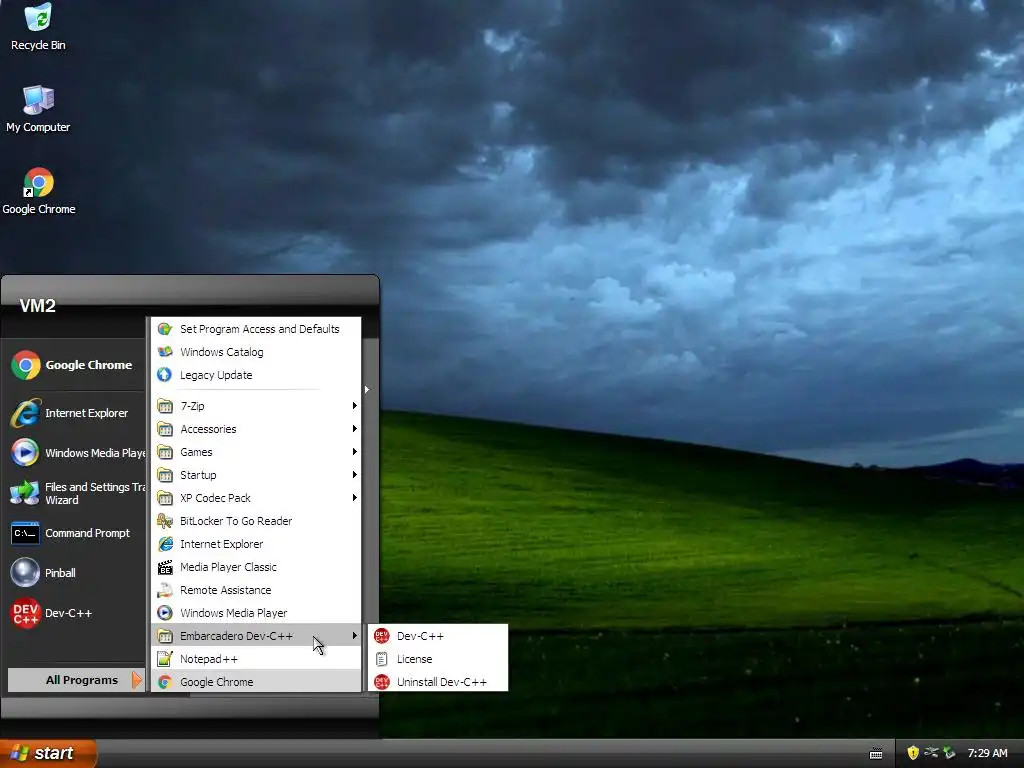This screenshot has height=768, width=1024.
Task: Select the Google Chrome desktop shortcut icon
Action: click(38, 182)
